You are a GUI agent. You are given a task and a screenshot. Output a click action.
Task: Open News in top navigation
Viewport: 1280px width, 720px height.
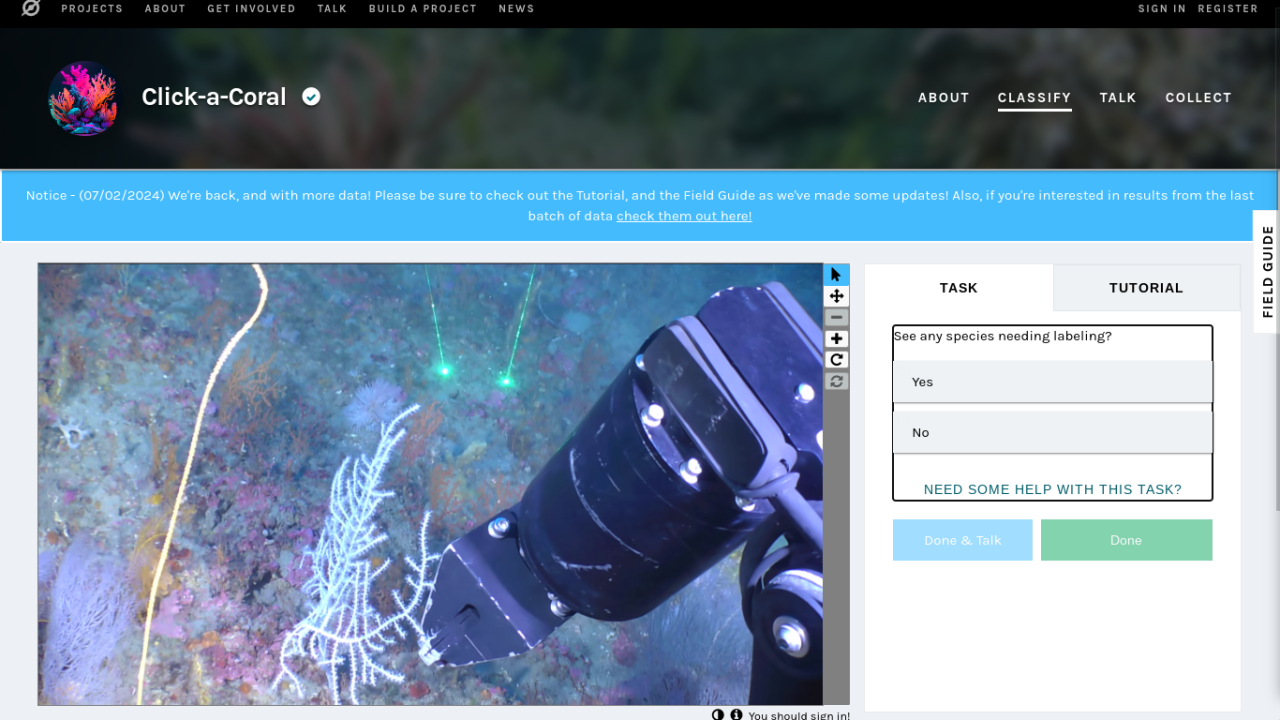coord(516,8)
